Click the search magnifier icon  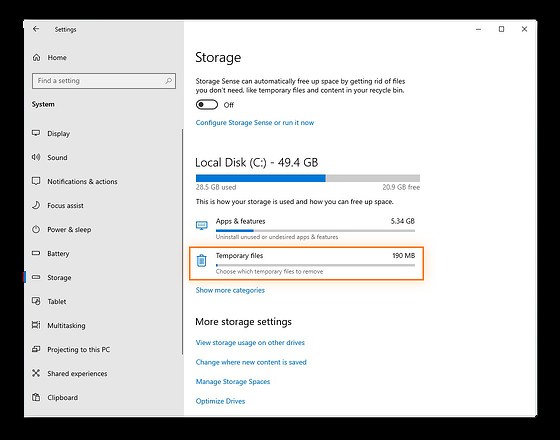pyautogui.click(x=169, y=81)
